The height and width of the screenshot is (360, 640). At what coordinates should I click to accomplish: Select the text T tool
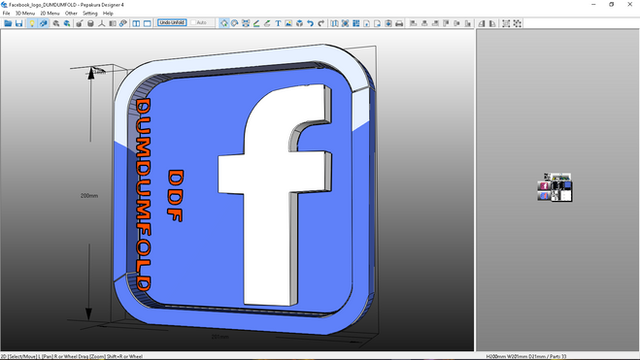point(278,23)
